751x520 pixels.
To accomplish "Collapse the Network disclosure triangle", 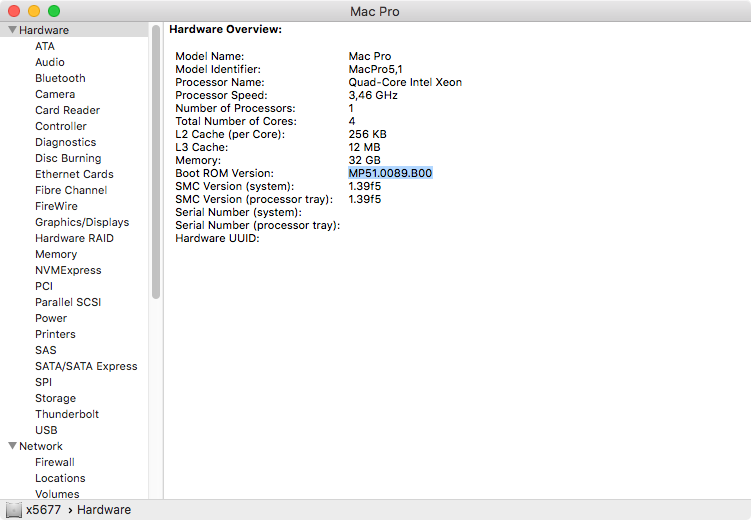I will [x=12, y=446].
